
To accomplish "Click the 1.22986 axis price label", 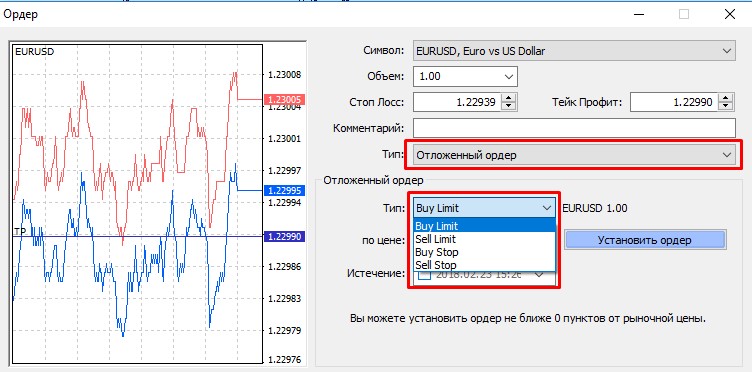I will click(x=284, y=266).
